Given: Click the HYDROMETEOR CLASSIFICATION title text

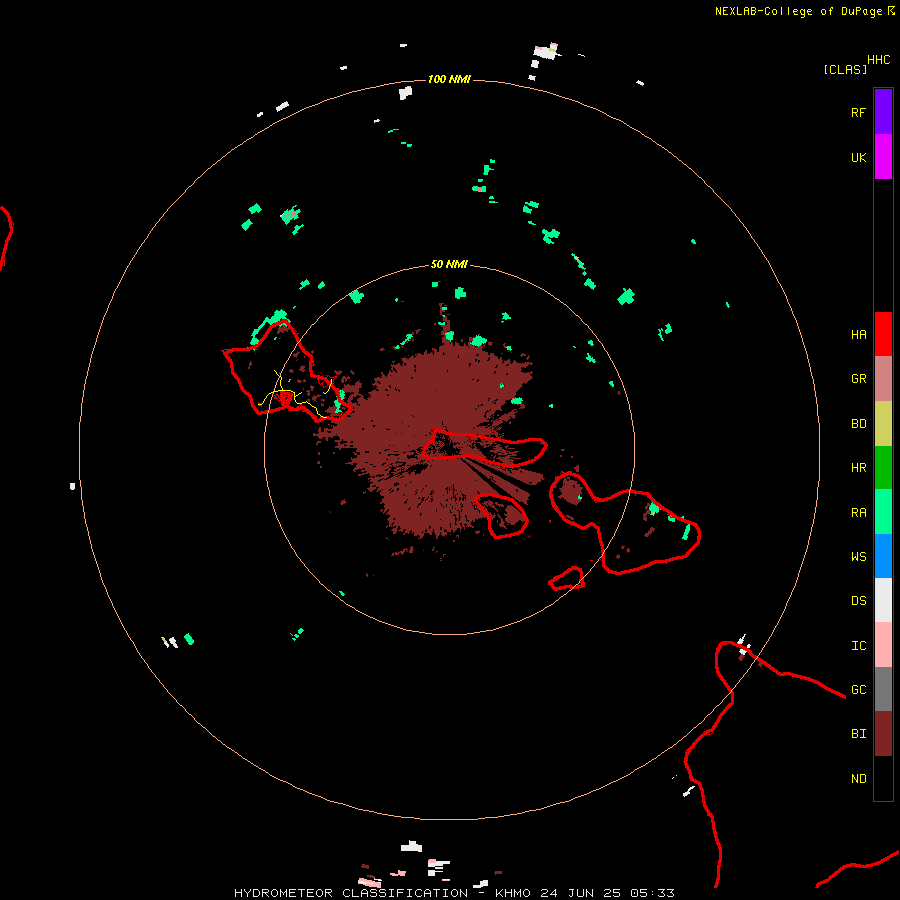Looking at the screenshot, I should point(351,893).
